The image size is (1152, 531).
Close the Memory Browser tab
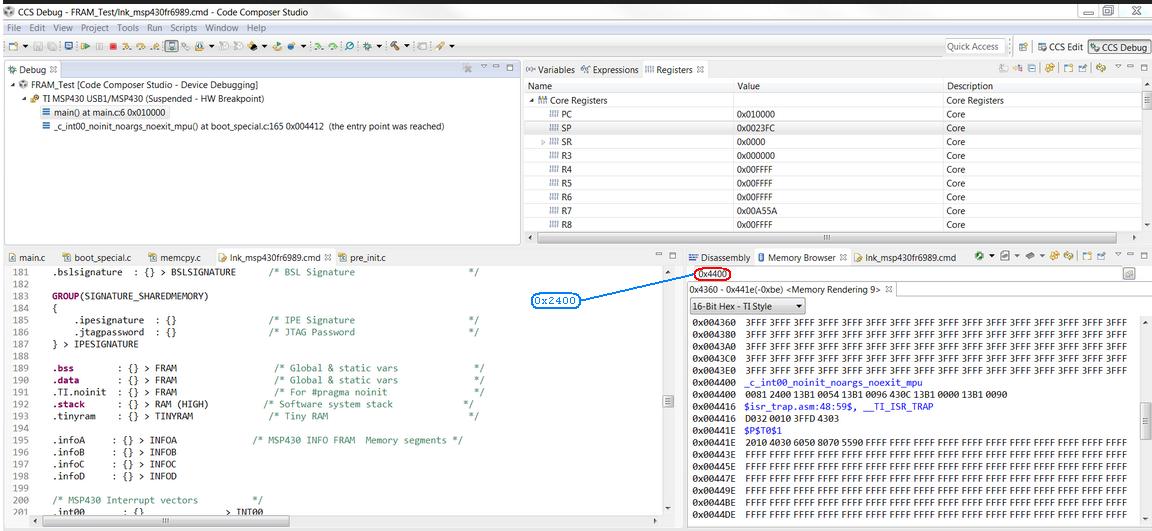click(843, 258)
